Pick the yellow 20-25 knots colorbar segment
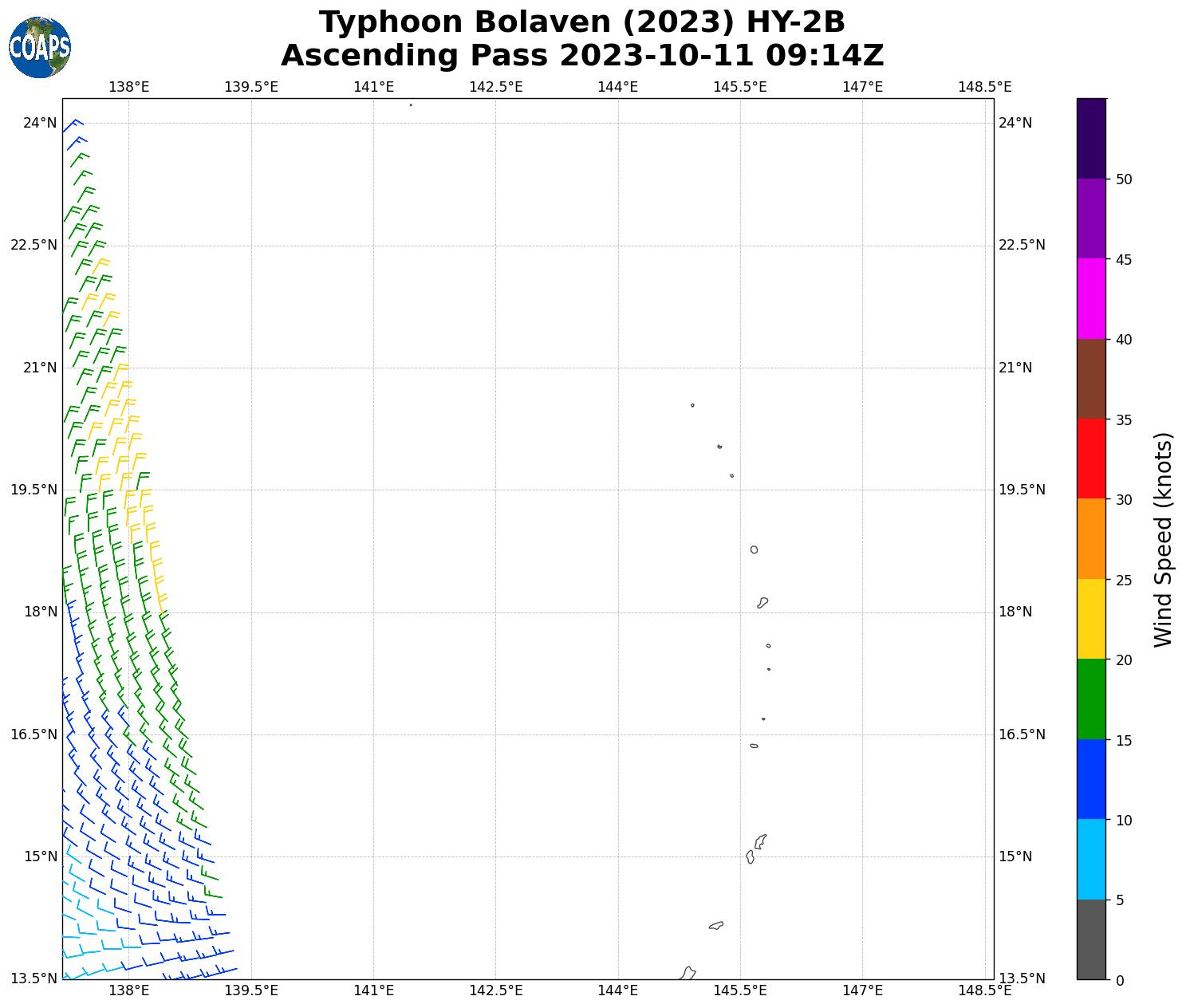This screenshot has width=1186, height=1008. point(1090,619)
